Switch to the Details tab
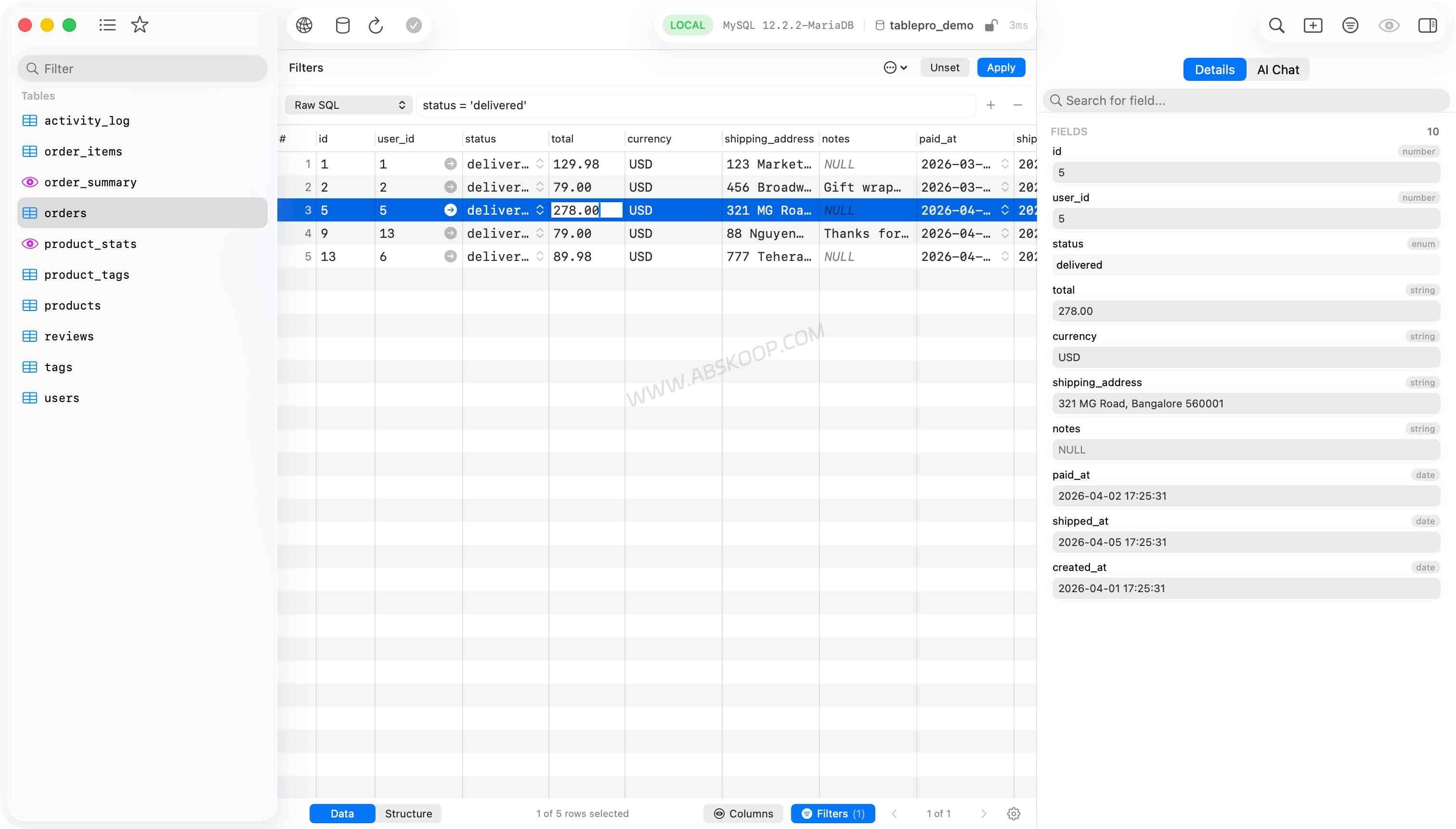 point(1215,69)
